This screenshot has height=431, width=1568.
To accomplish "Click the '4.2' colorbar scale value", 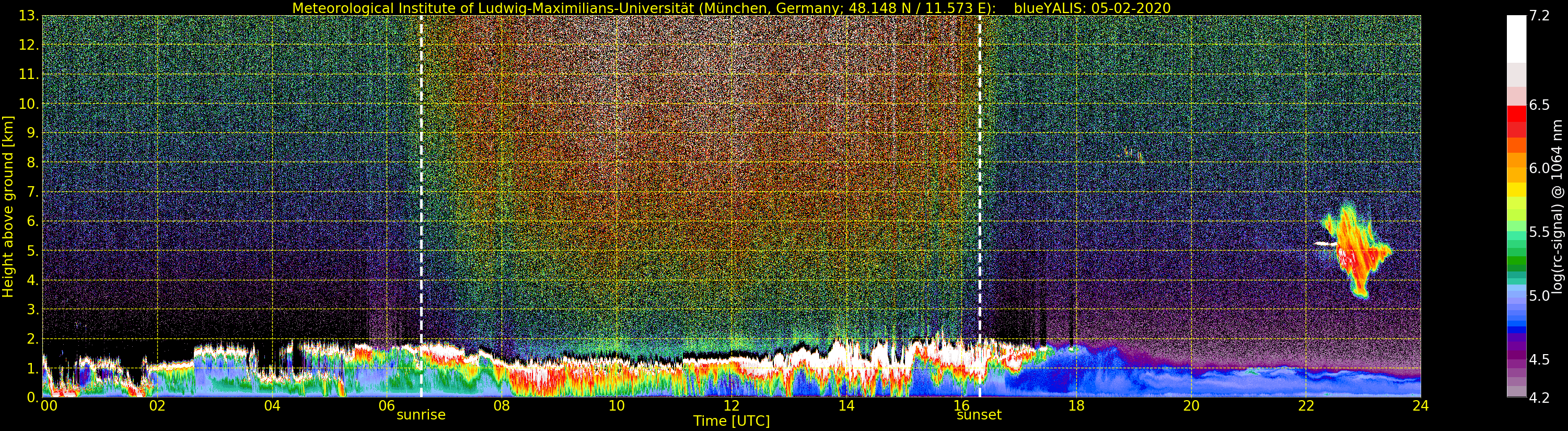I will click(x=1539, y=398).
